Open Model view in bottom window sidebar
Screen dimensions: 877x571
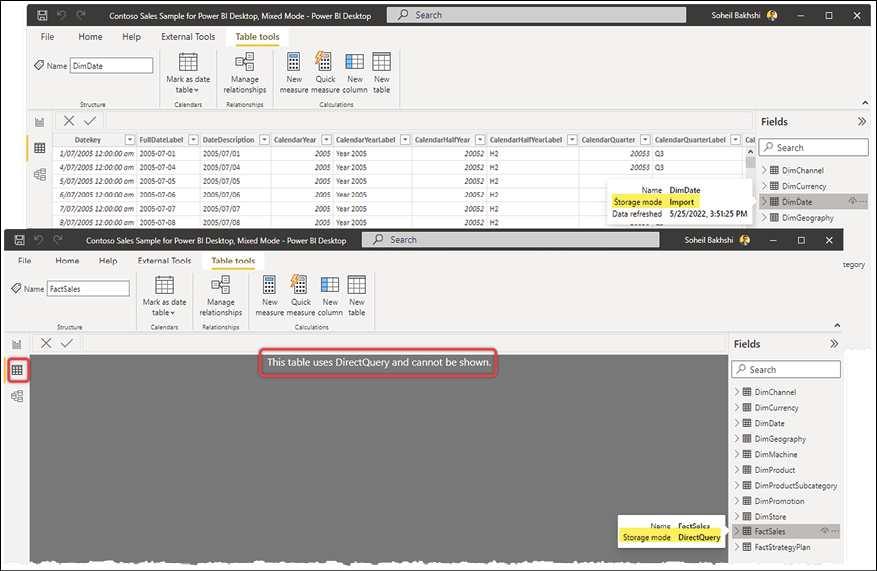pos(17,397)
